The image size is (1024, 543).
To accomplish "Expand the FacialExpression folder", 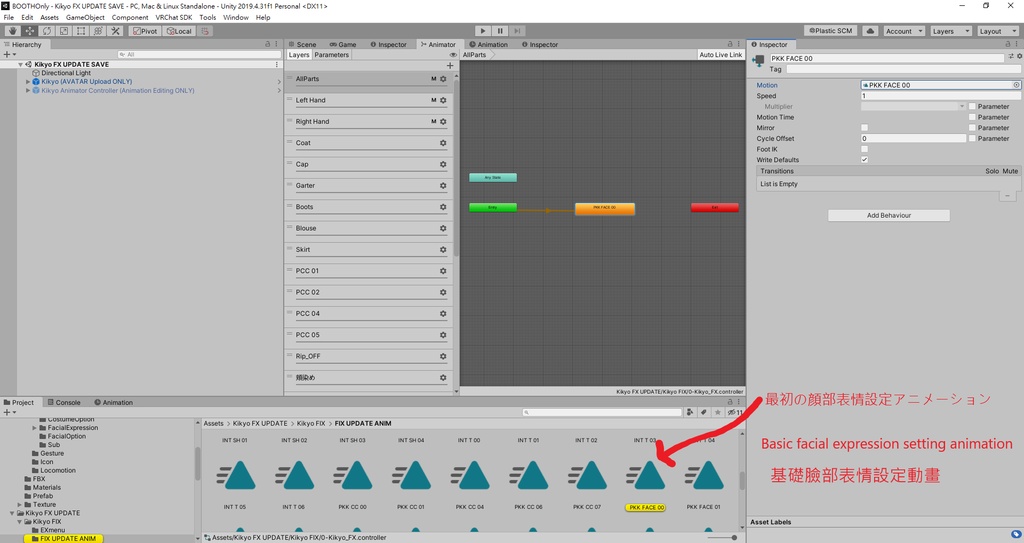I will 35,427.
